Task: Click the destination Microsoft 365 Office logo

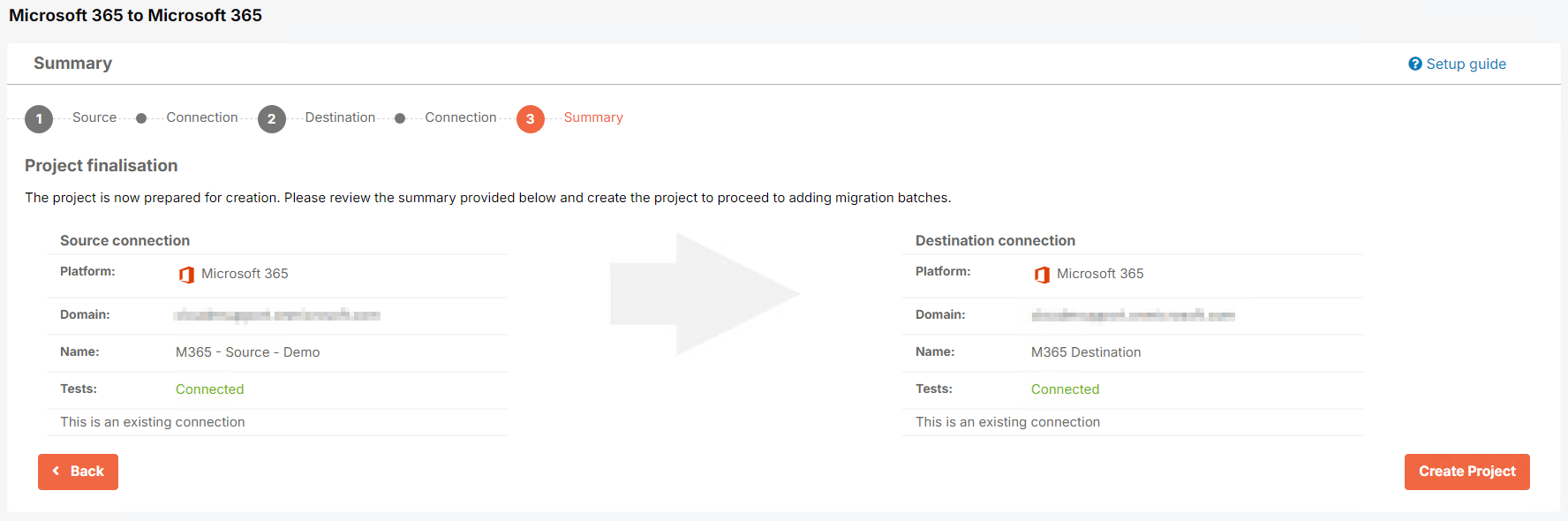Action: pyautogui.click(x=1042, y=275)
